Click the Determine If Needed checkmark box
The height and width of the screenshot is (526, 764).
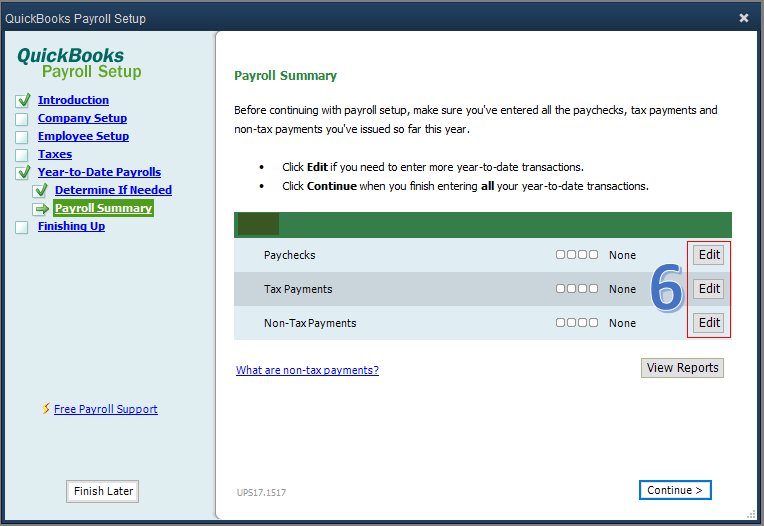[40, 190]
